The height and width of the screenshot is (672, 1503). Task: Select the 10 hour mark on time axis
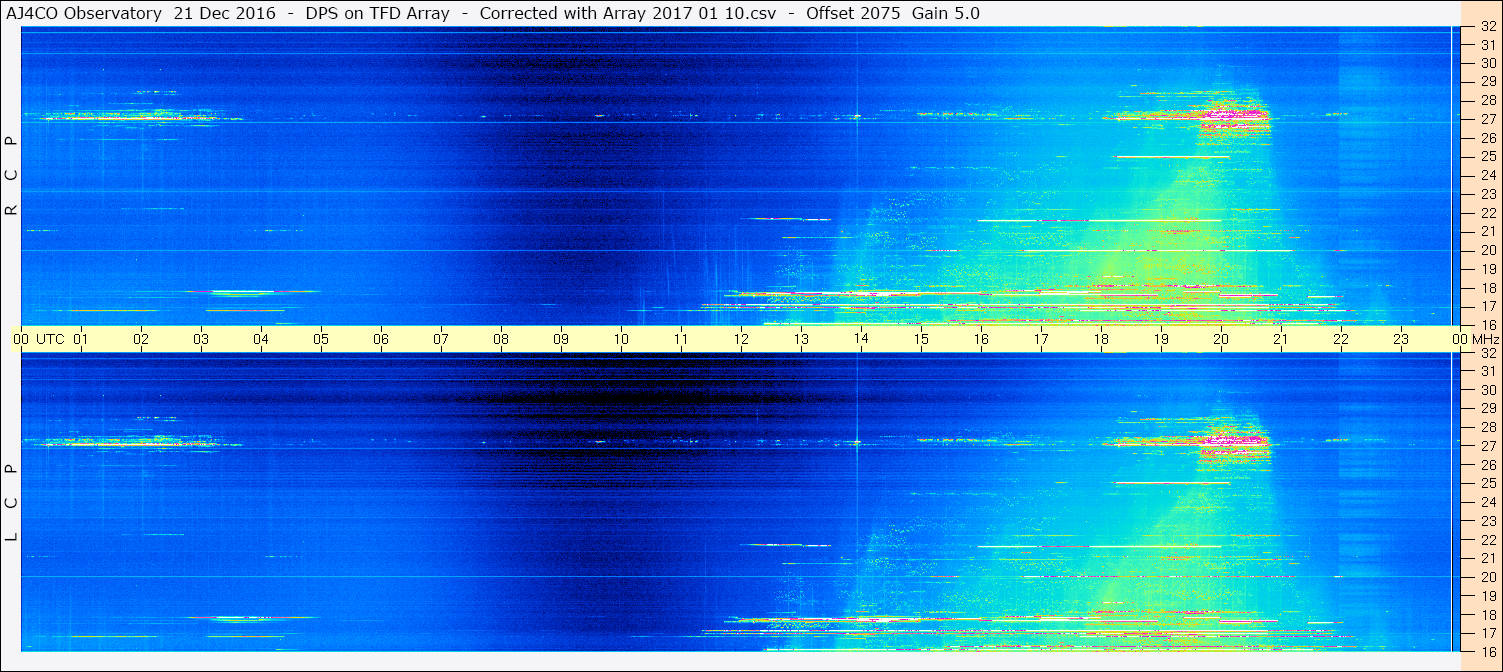coord(621,339)
